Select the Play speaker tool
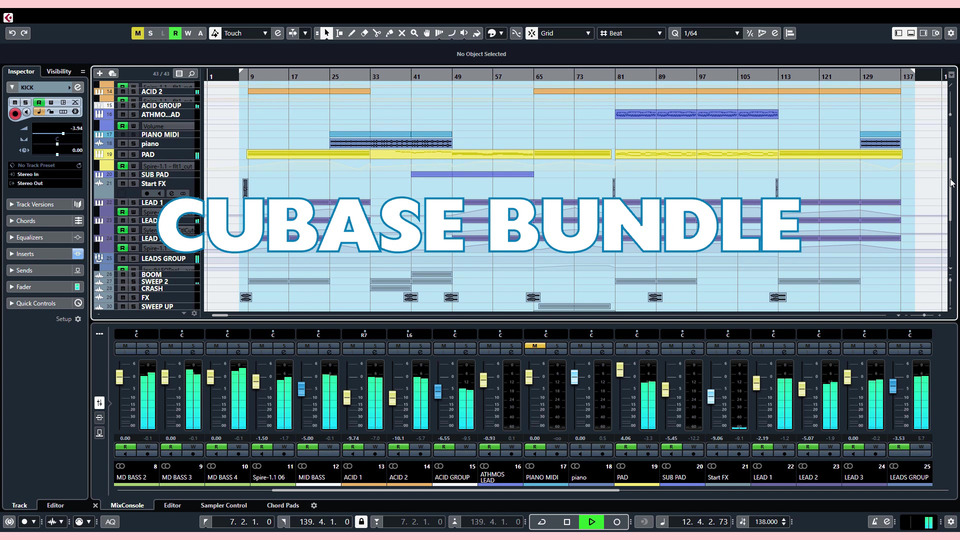 coord(464,33)
